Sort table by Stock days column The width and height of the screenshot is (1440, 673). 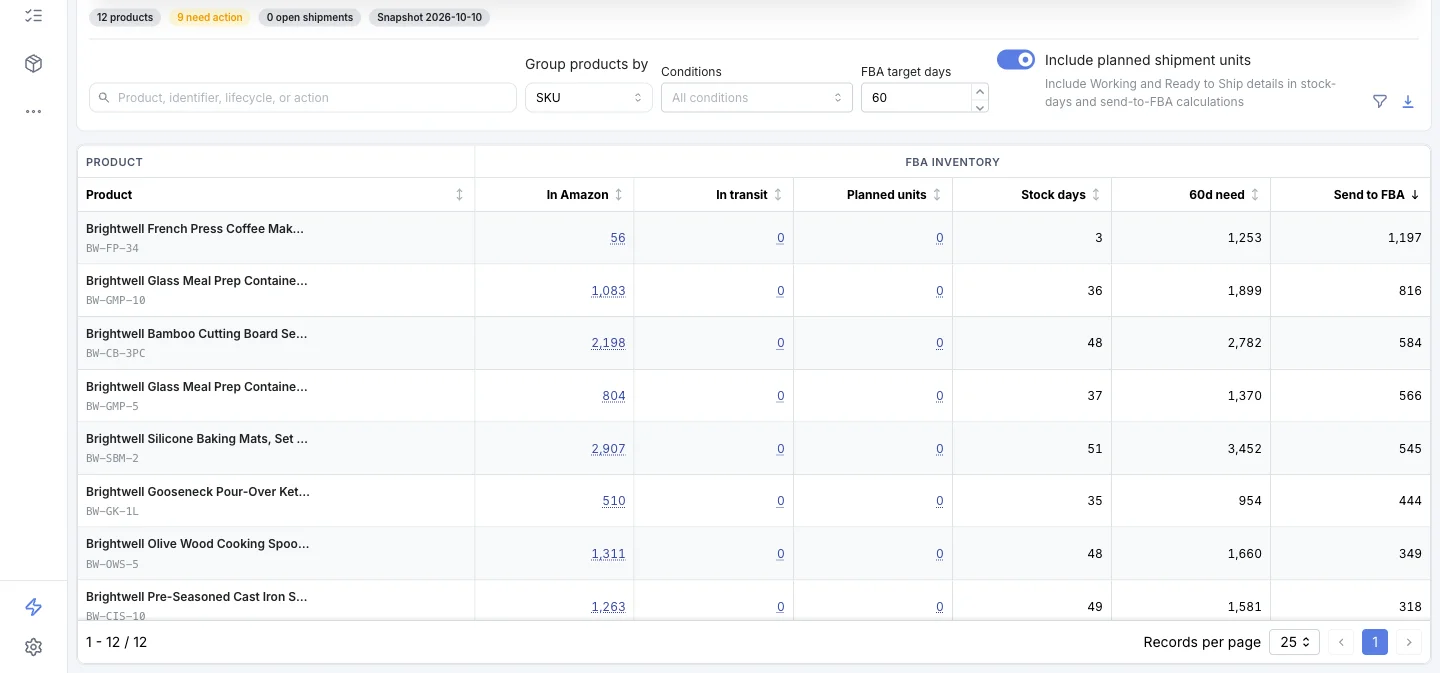[1096, 195]
